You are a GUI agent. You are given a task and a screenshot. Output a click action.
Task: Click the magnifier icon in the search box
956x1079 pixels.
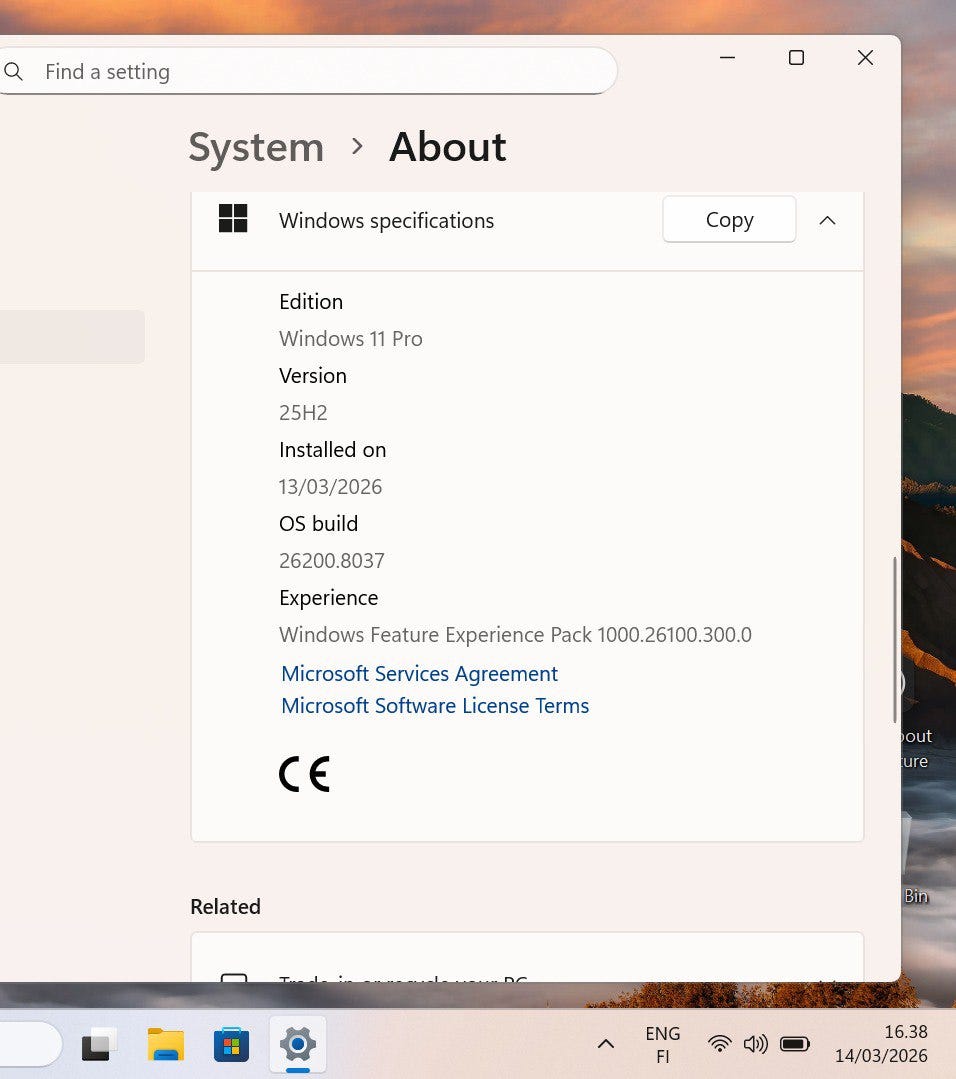click(14, 72)
